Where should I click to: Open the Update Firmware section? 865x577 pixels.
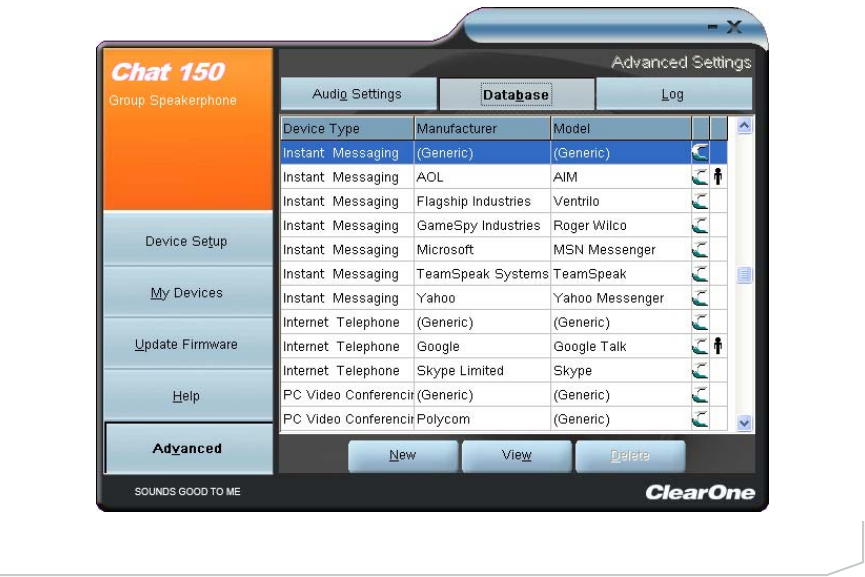coord(187,344)
